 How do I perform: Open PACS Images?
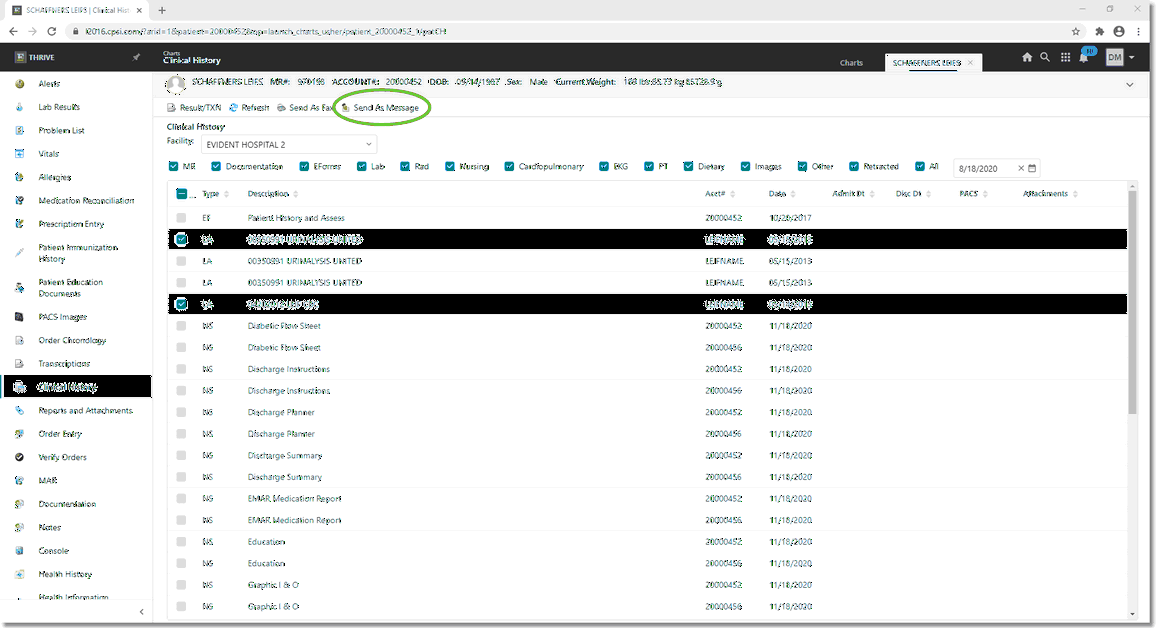62,317
